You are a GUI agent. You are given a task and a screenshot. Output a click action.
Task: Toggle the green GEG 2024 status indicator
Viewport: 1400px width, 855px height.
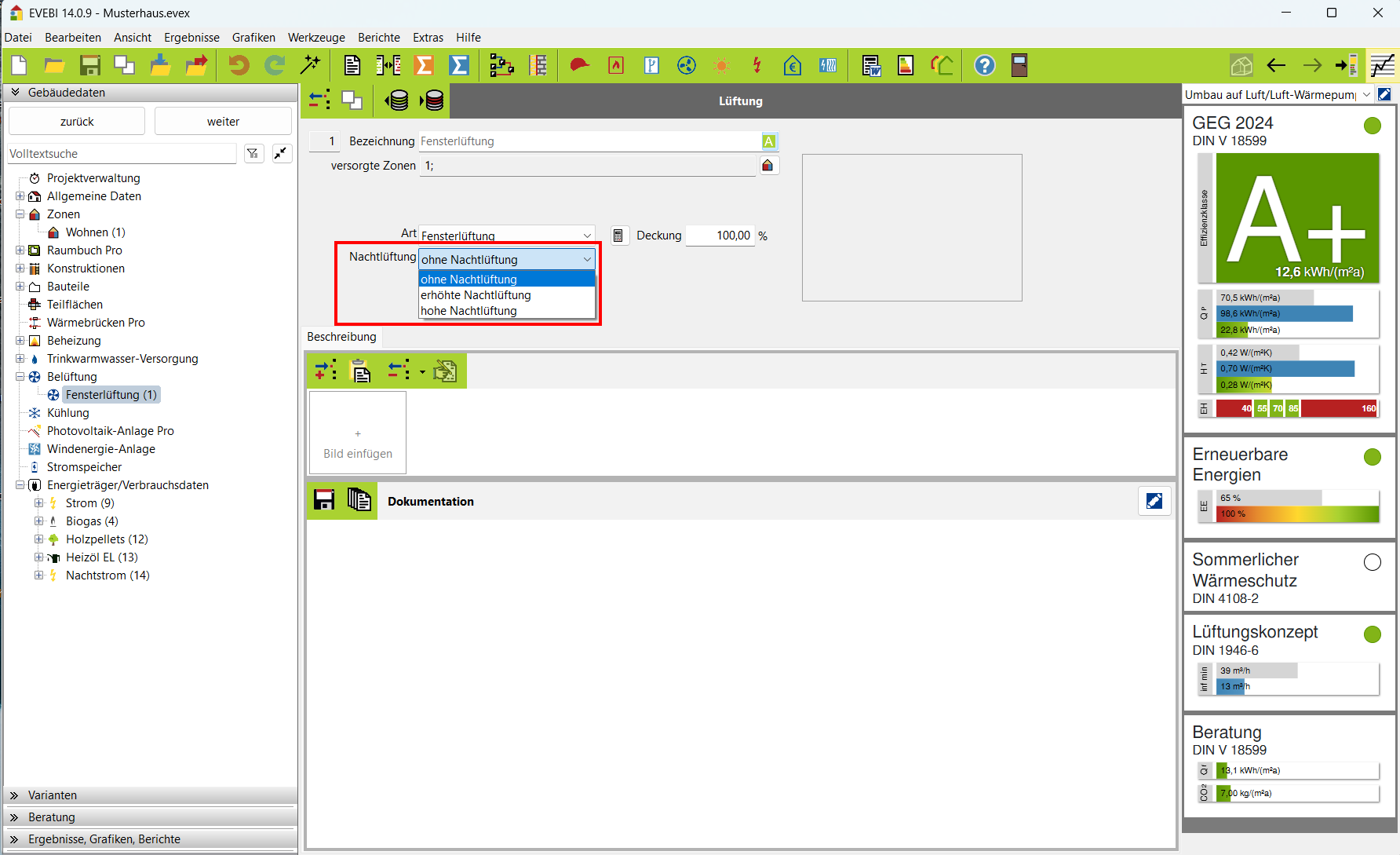1372,126
